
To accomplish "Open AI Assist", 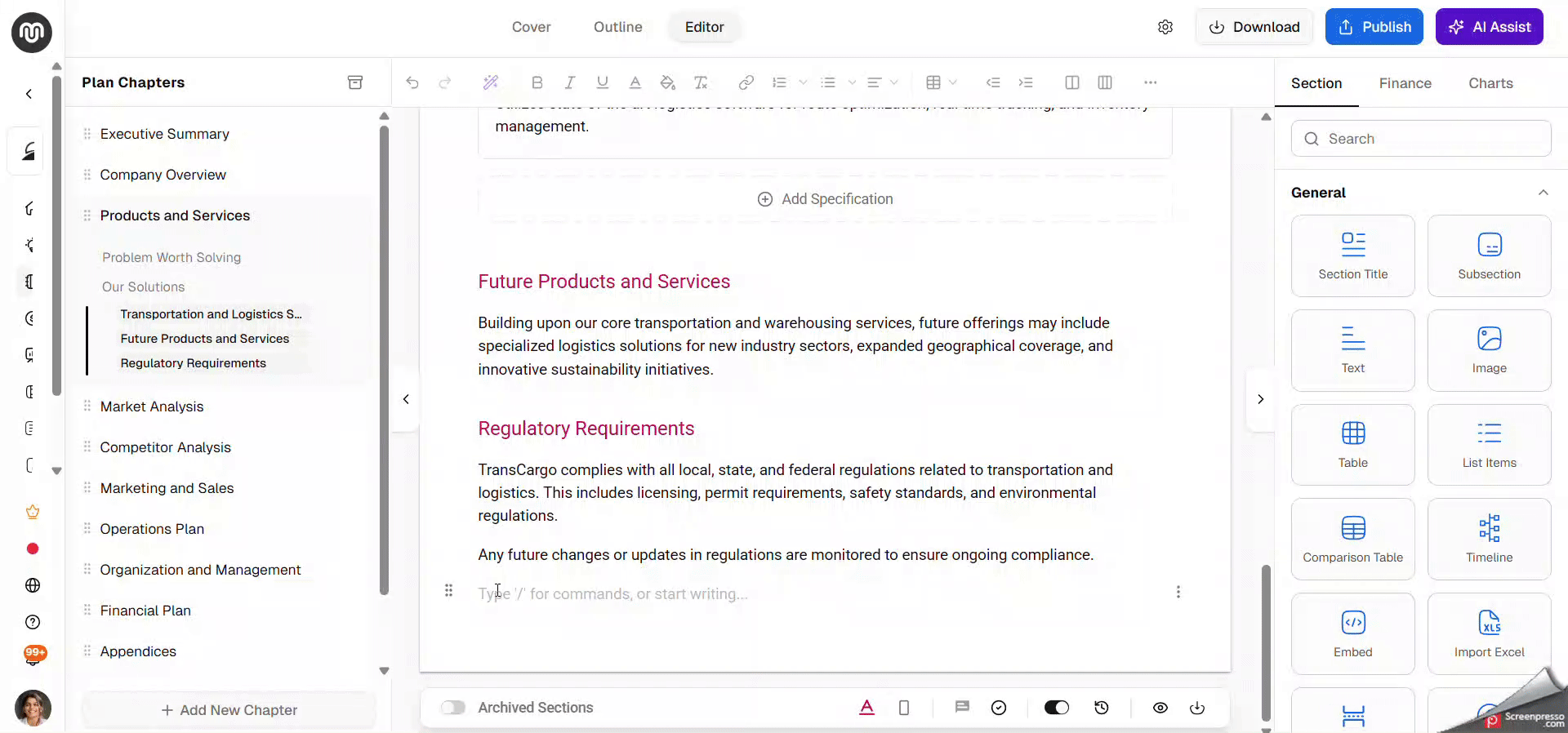I will click(1490, 27).
